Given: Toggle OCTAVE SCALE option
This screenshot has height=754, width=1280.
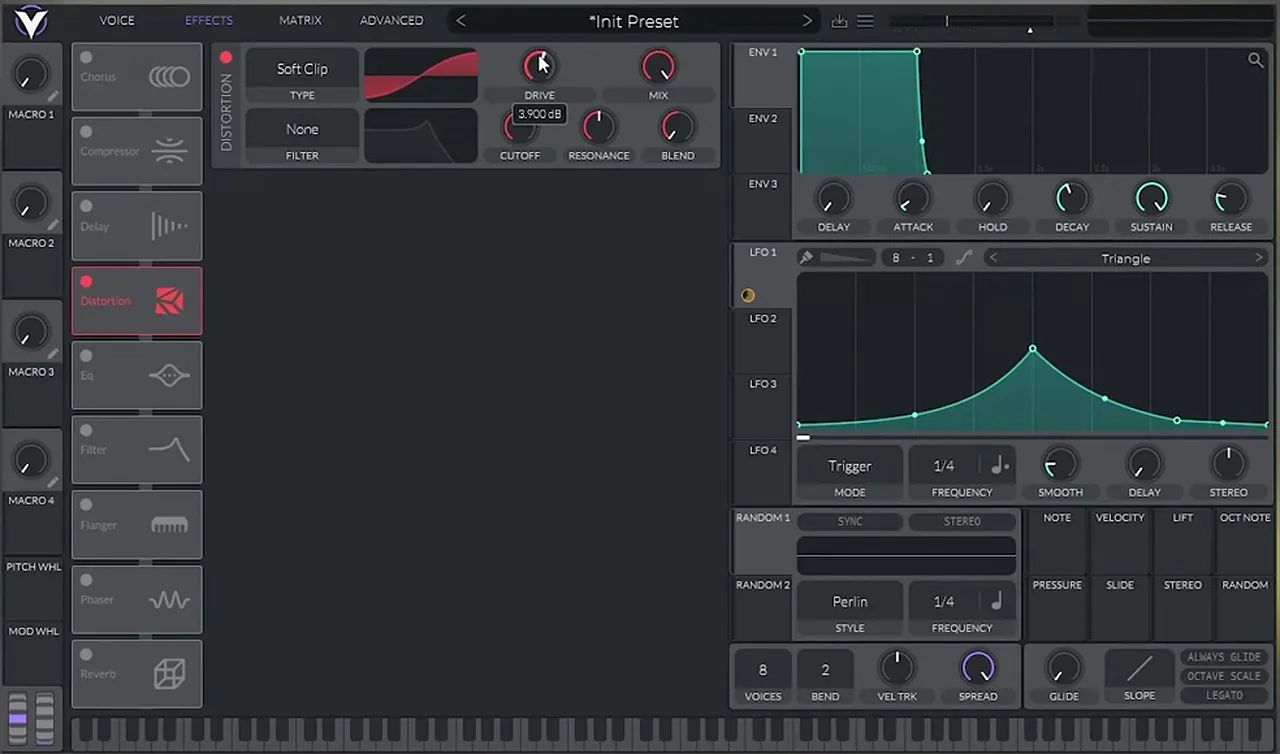Looking at the screenshot, I should click(1224, 676).
